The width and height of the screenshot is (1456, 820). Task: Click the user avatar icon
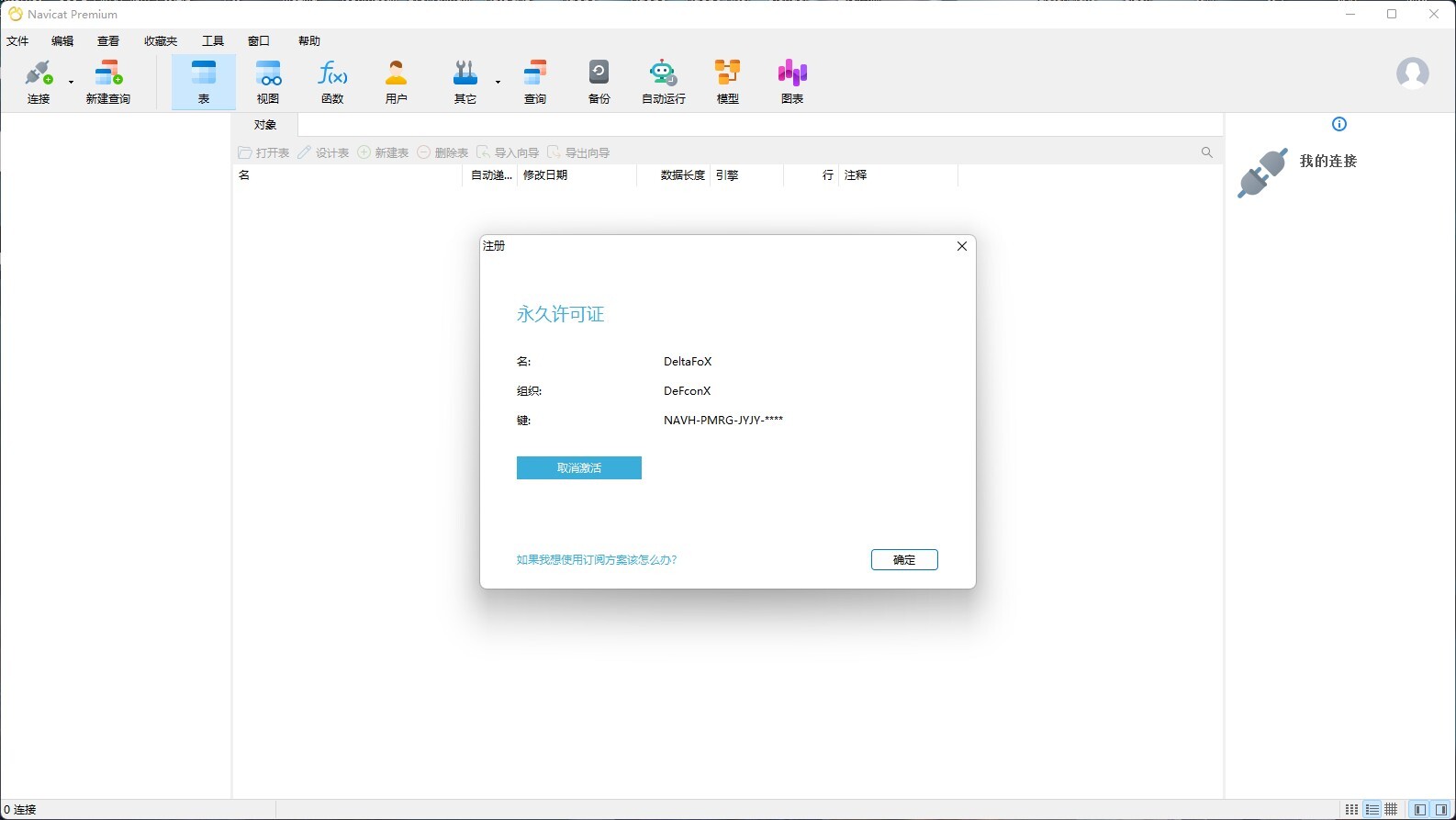click(x=1412, y=73)
